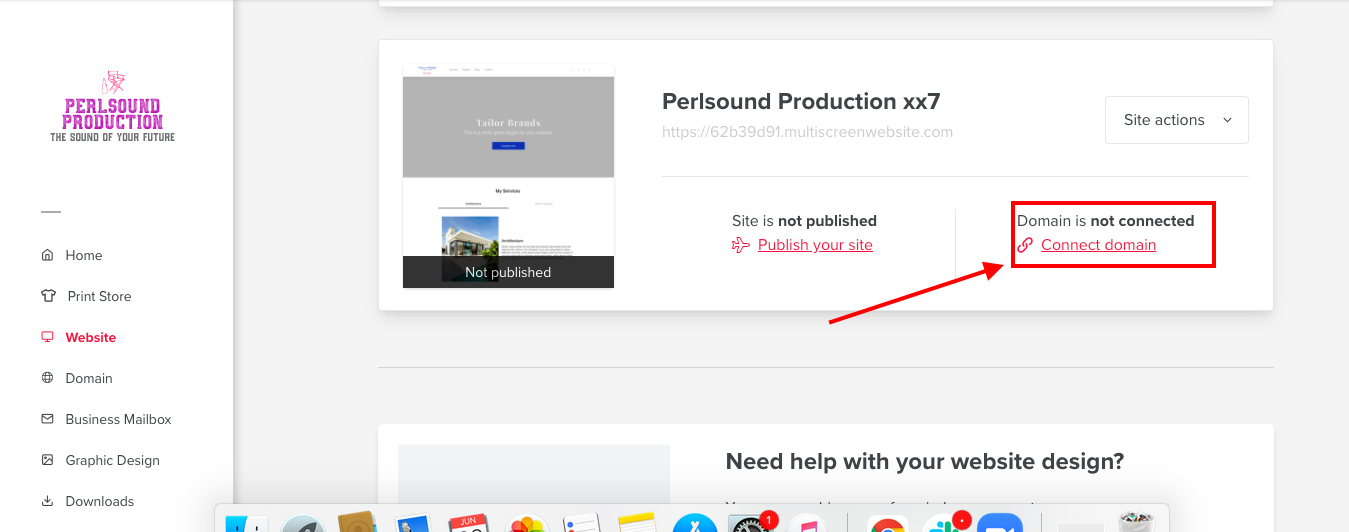This screenshot has width=1349, height=532.
Task: Open Print Store in sidebar menu
Action: coord(99,296)
